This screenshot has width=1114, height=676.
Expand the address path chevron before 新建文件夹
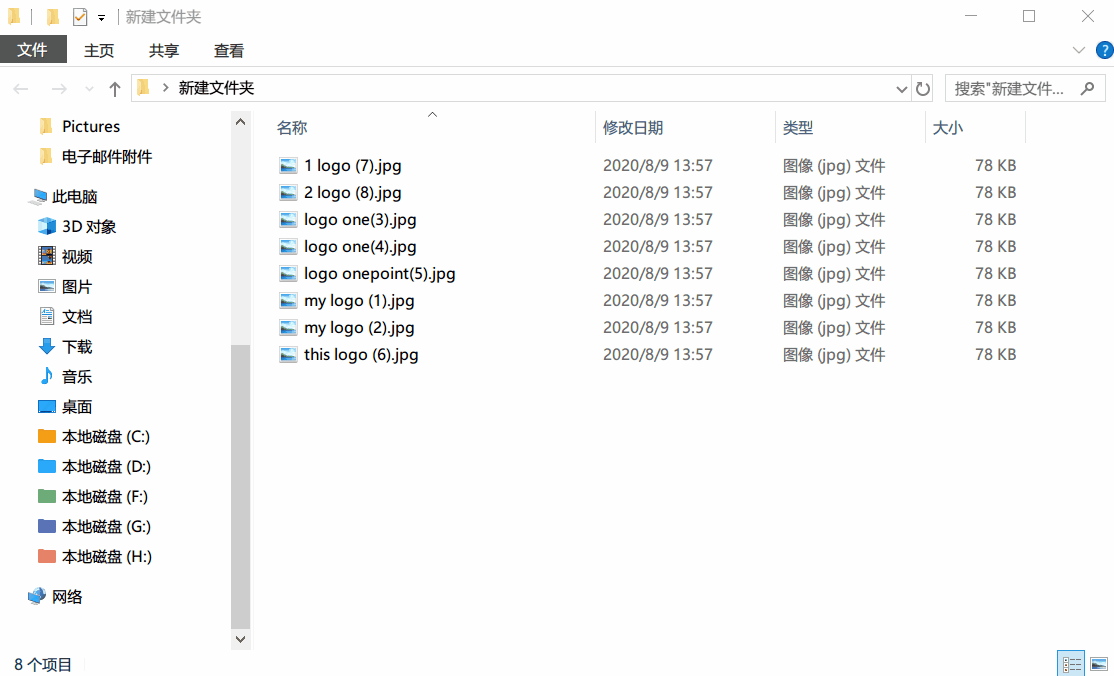[166, 87]
